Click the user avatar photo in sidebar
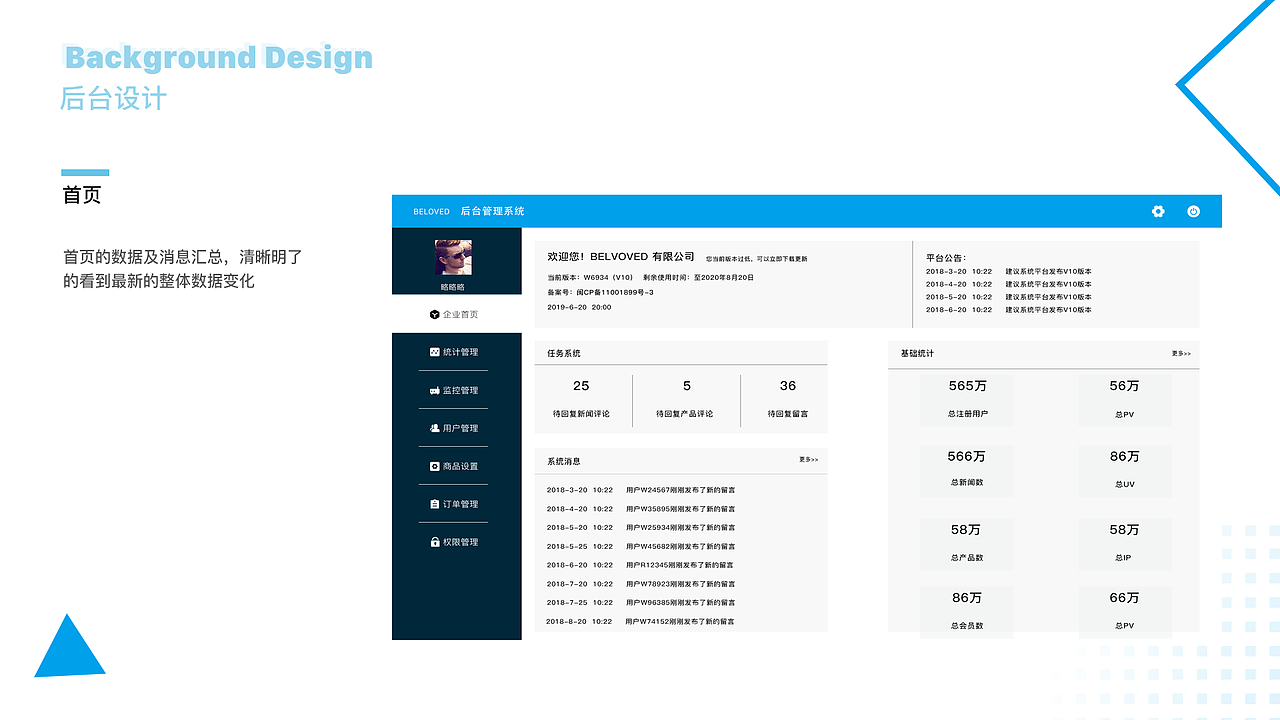Screen dimensions: 1280x720 click(453, 257)
